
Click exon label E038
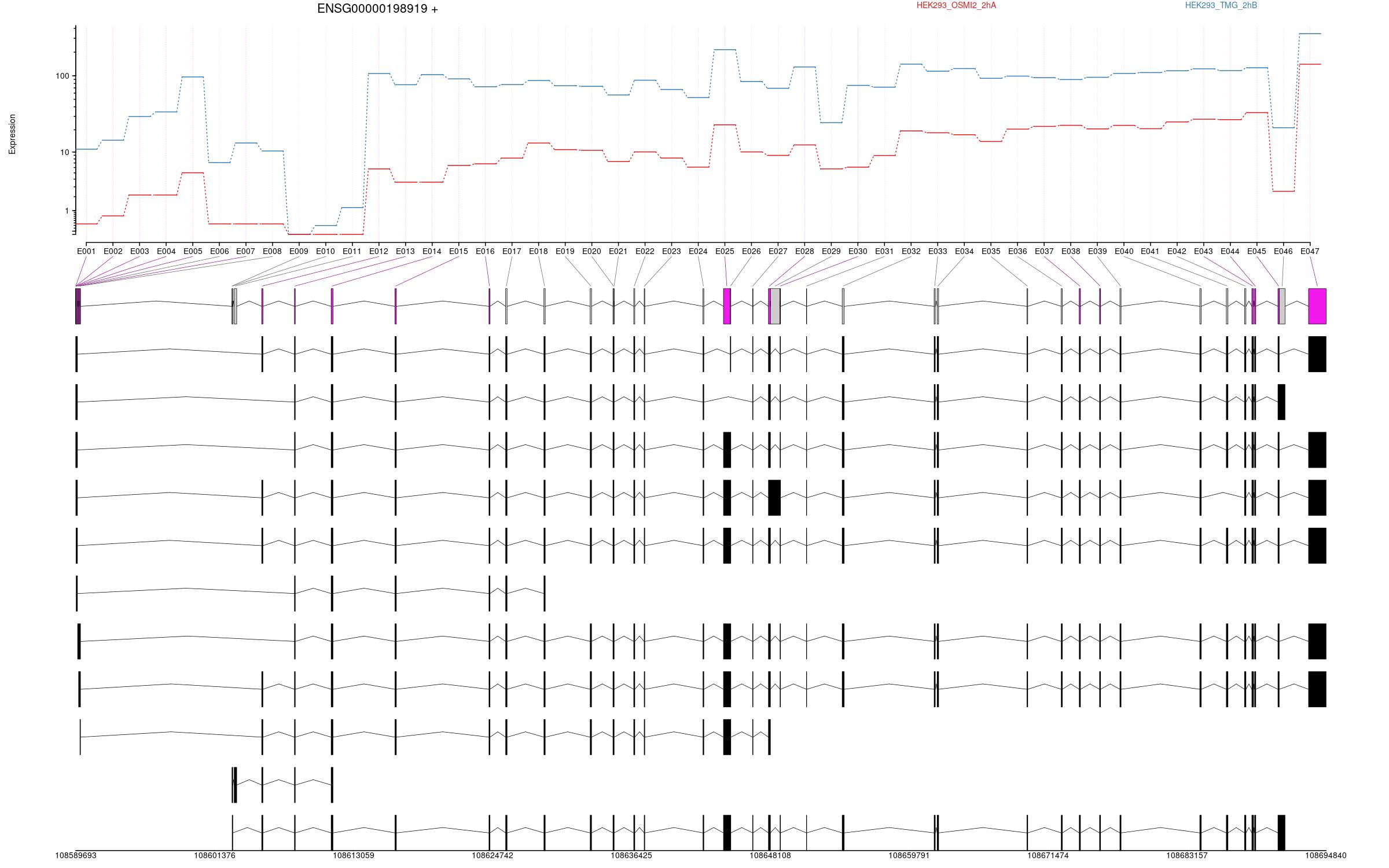(1071, 251)
